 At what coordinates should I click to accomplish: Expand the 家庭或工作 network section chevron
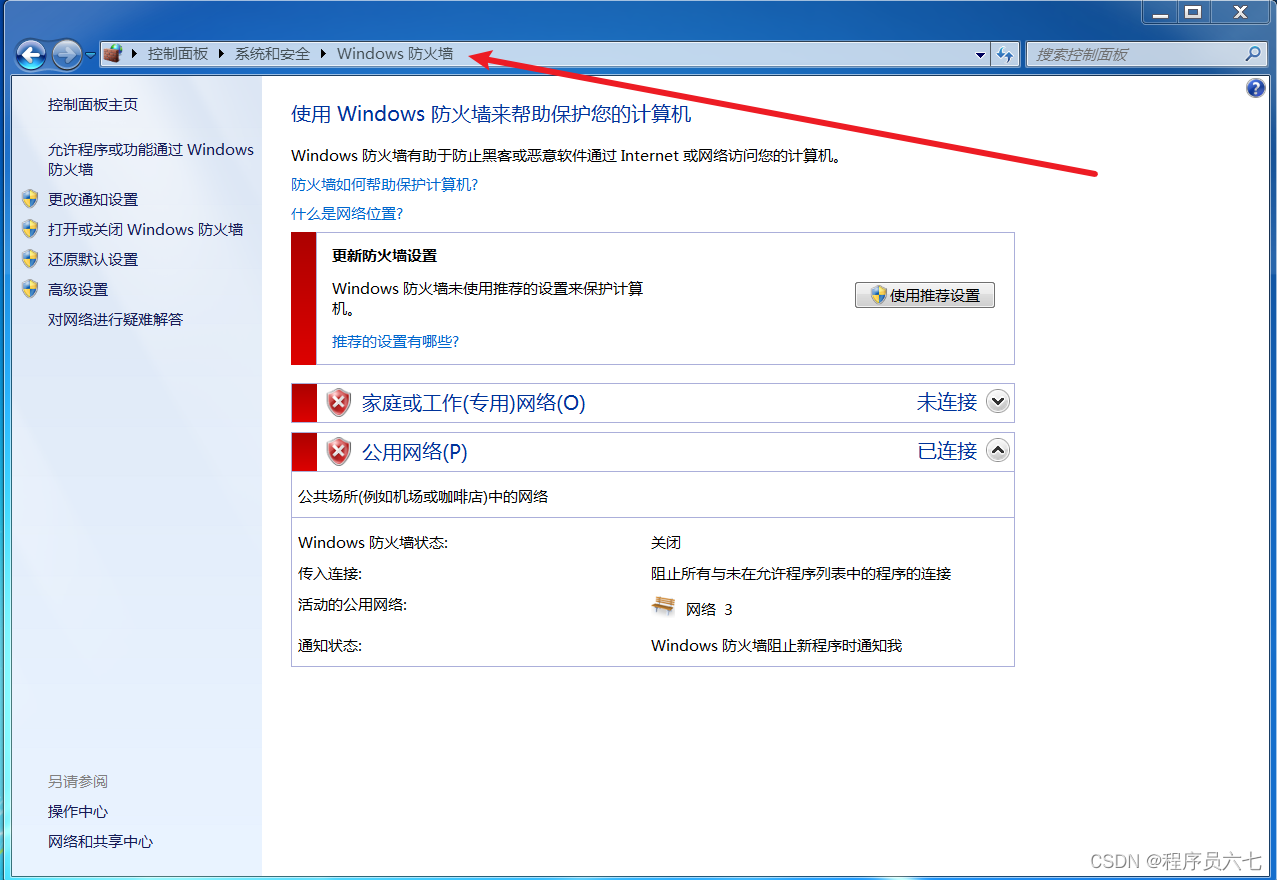(x=998, y=401)
